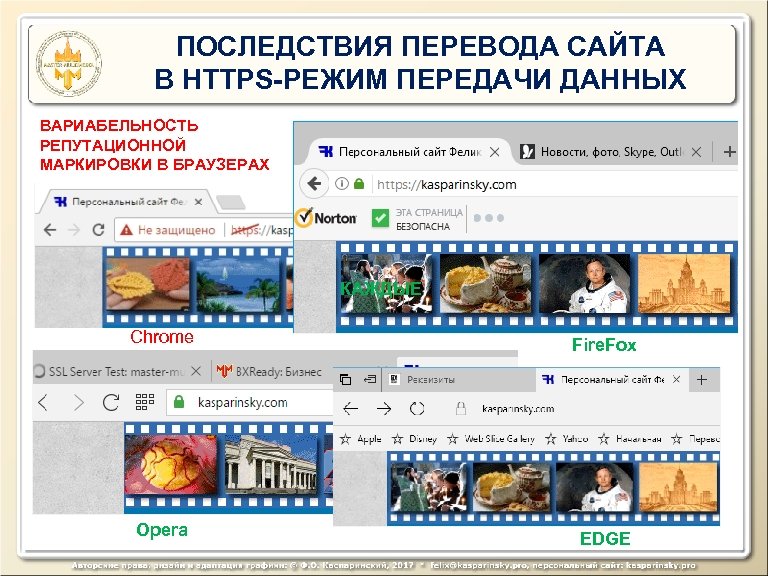Switch to the Firefox 'Новости, фото, Skype' tab
Viewport: 768px width, 576px height.
[x=611, y=152]
